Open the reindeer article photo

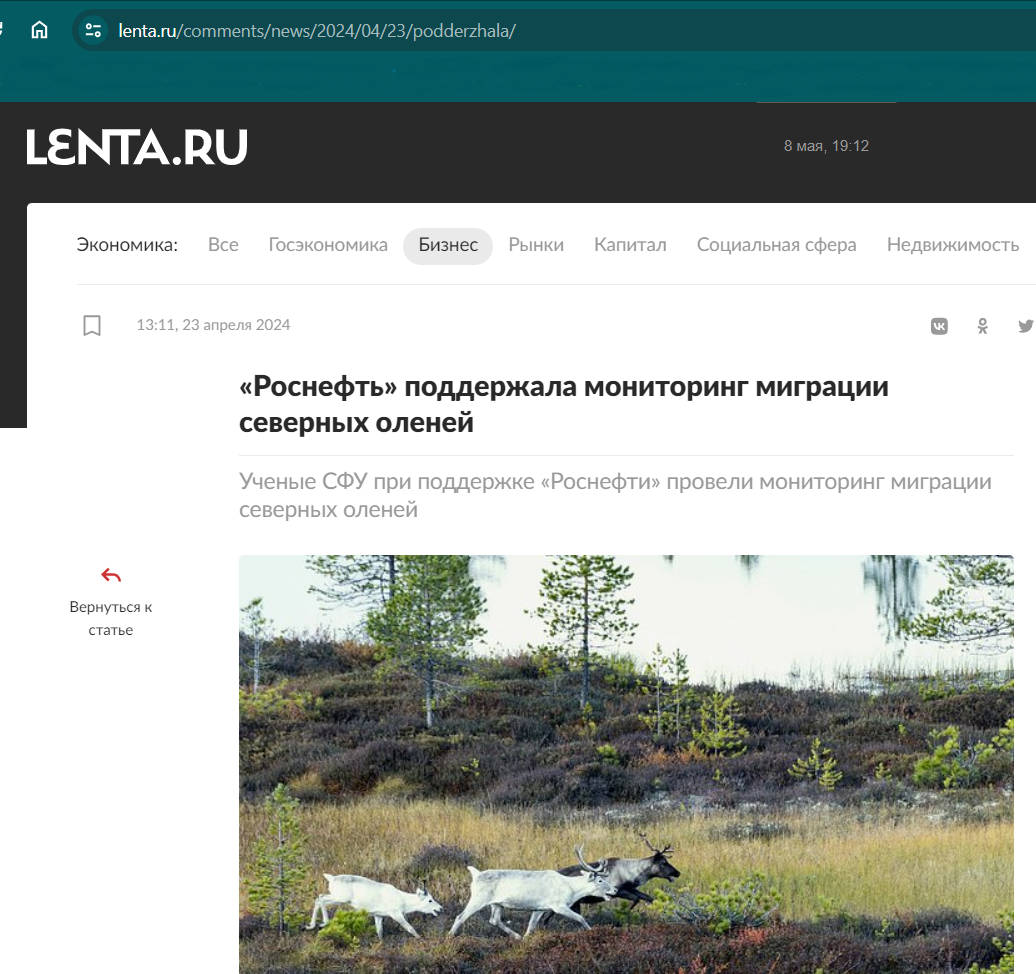(x=626, y=764)
